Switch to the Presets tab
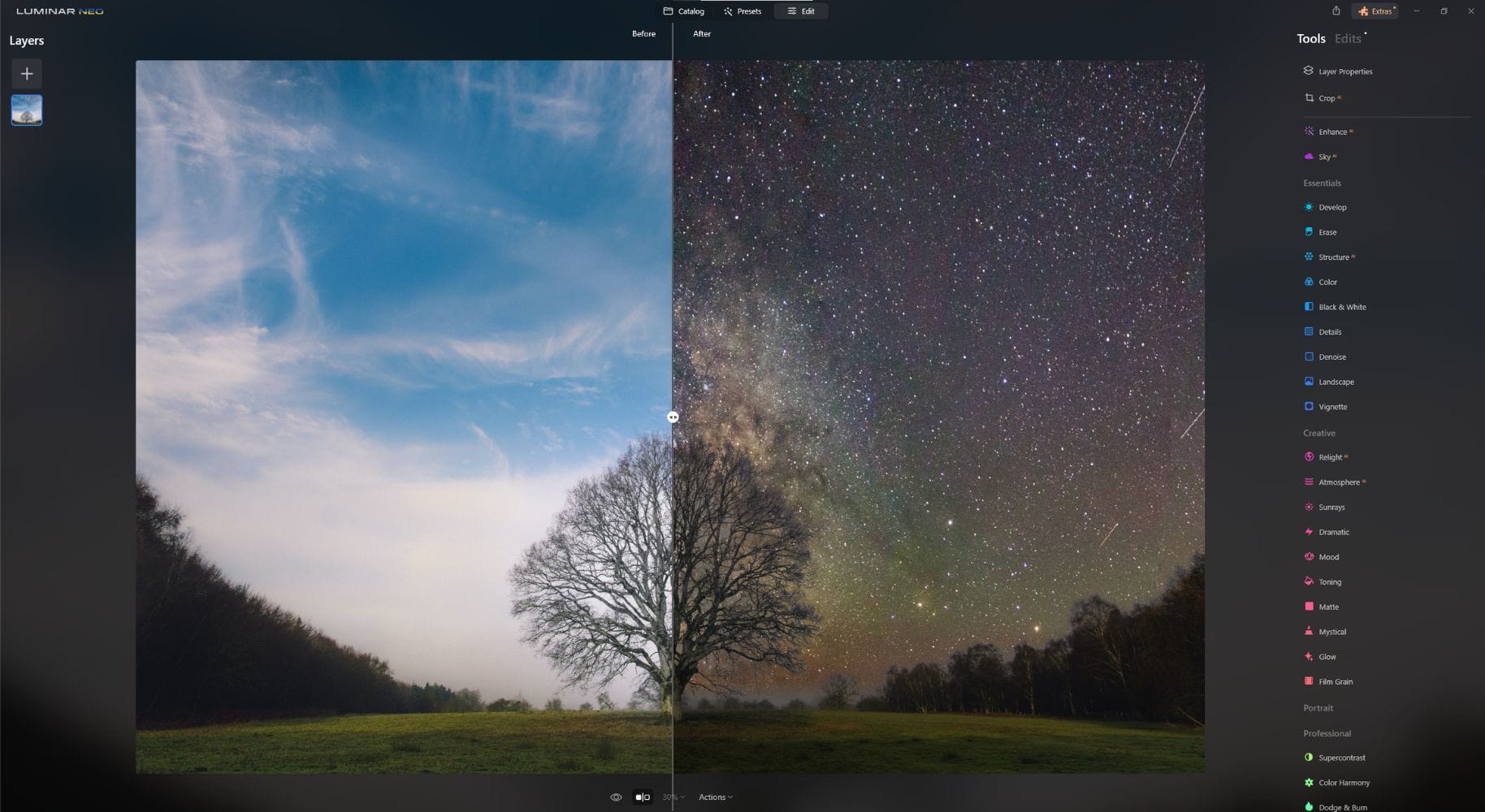 coord(742,11)
